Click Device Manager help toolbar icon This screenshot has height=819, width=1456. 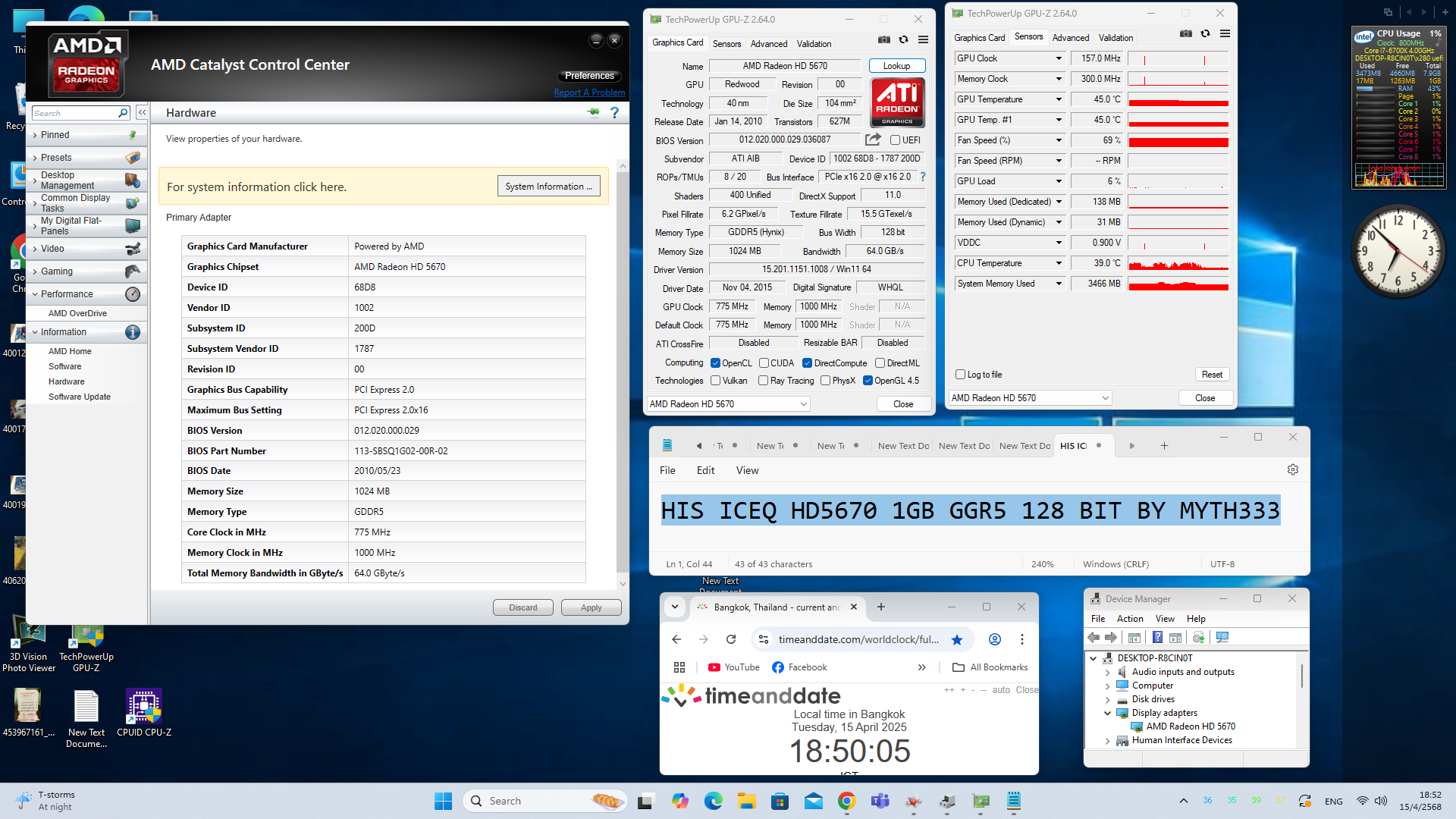tap(1157, 638)
